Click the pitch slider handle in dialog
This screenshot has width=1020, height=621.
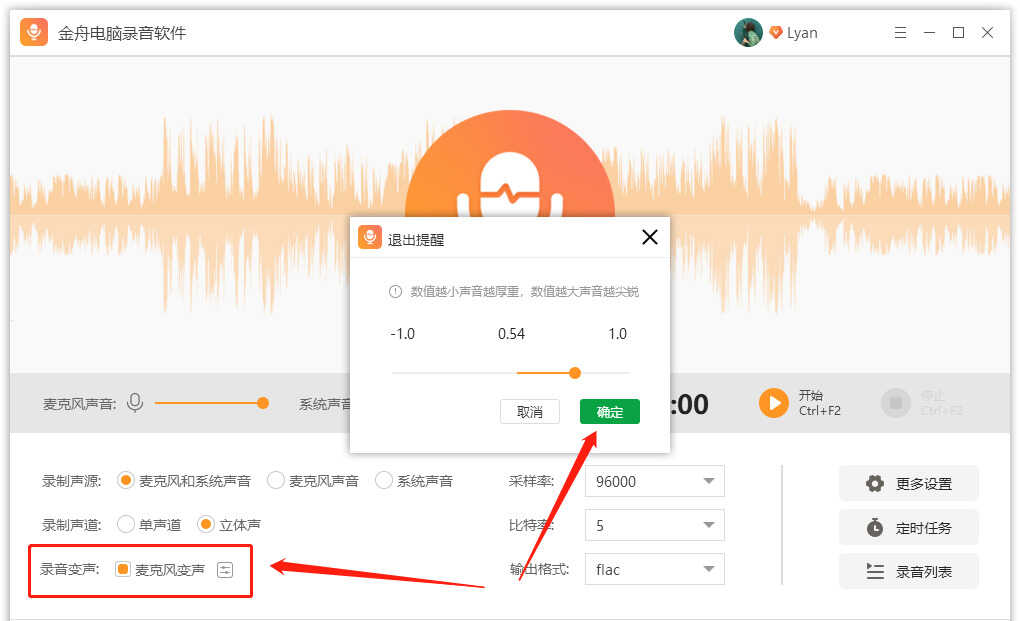[575, 373]
